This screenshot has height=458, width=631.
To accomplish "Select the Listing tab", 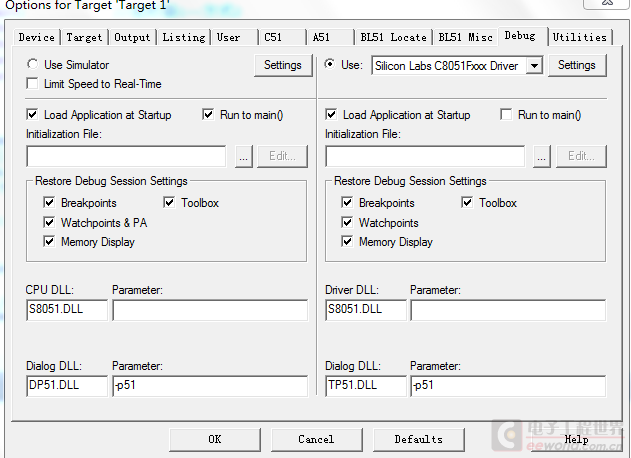I will point(184,37).
